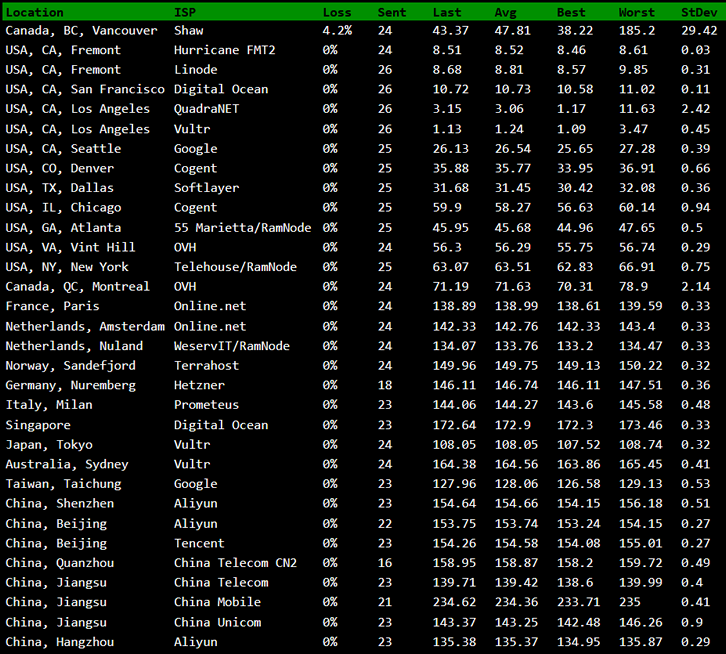Screen dimensions: 726x654
Task: Click the Worst column header
Action: pos(637,13)
